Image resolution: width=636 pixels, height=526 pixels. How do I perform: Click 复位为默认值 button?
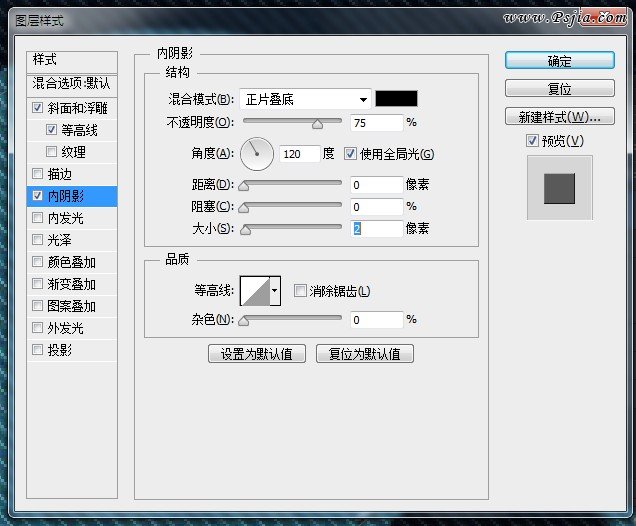pos(365,354)
